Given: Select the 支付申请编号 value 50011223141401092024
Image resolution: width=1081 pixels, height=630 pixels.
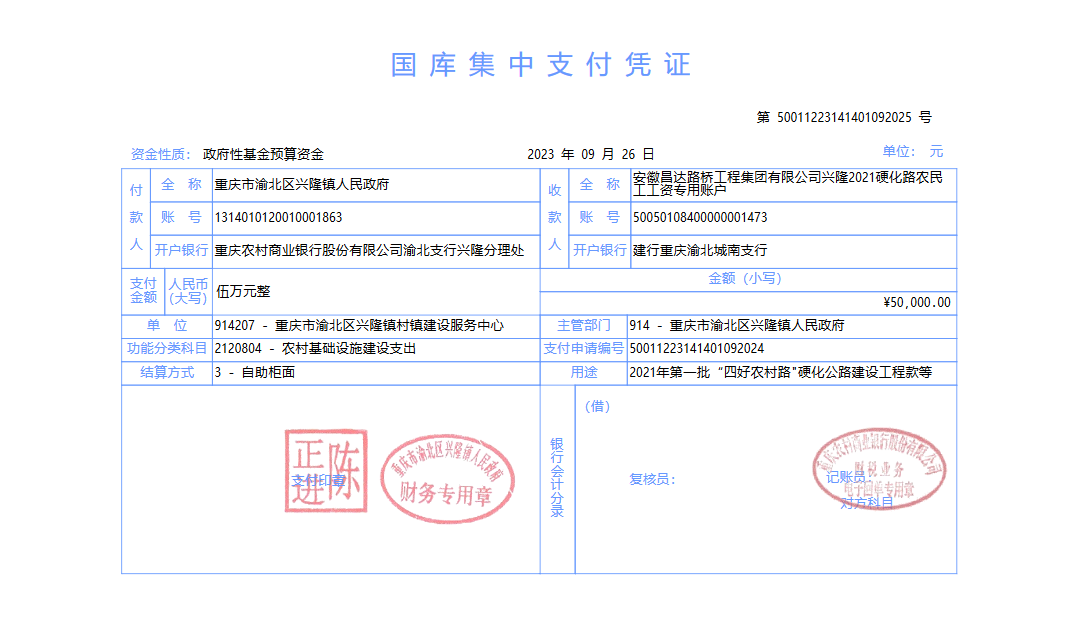Looking at the screenshot, I should click(x=697, y=348).
